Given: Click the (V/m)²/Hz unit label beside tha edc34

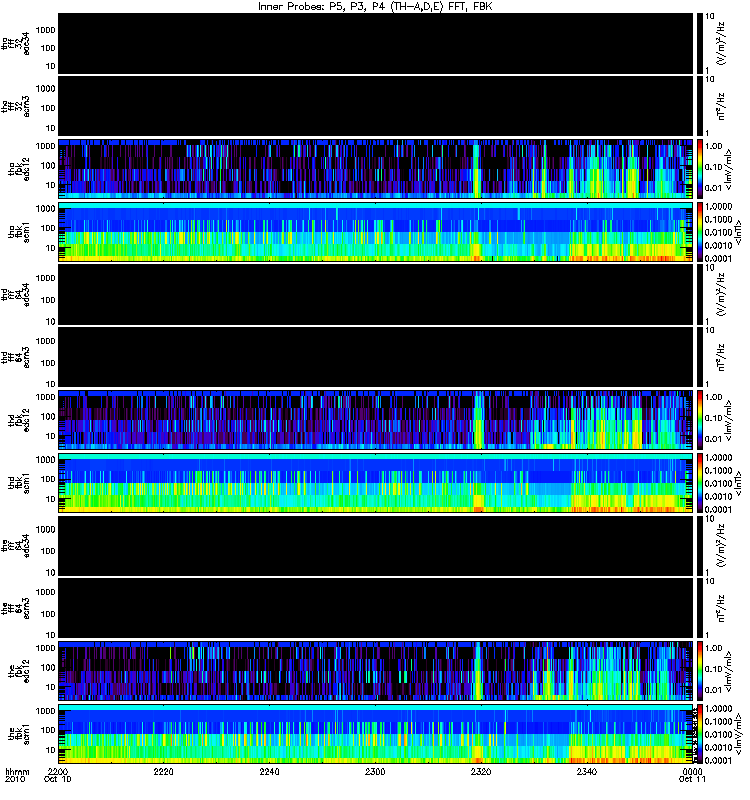Looking at the screenshot, I should [722, 43].
